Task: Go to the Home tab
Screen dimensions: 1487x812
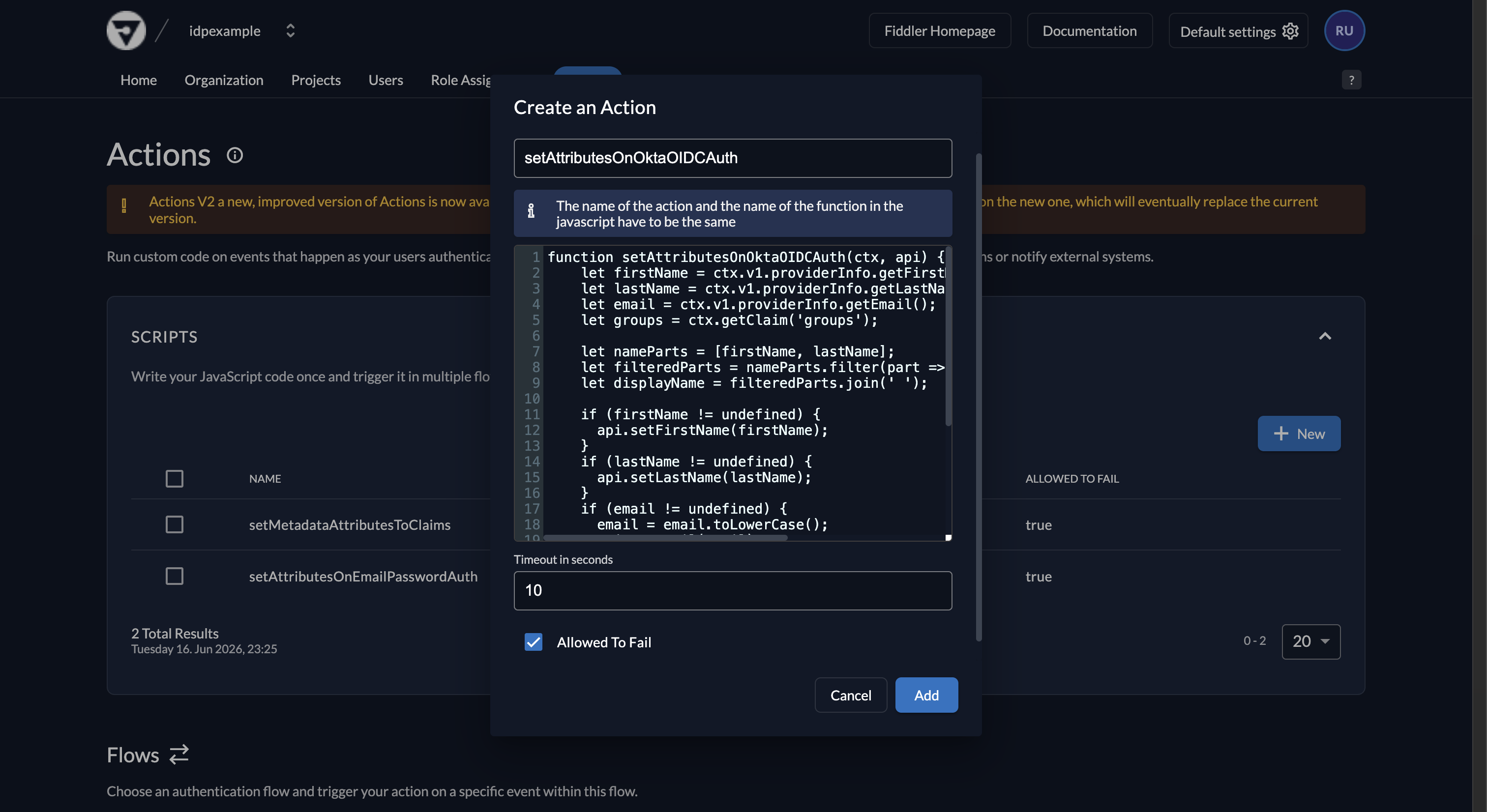Action: (x=139, y=80)
